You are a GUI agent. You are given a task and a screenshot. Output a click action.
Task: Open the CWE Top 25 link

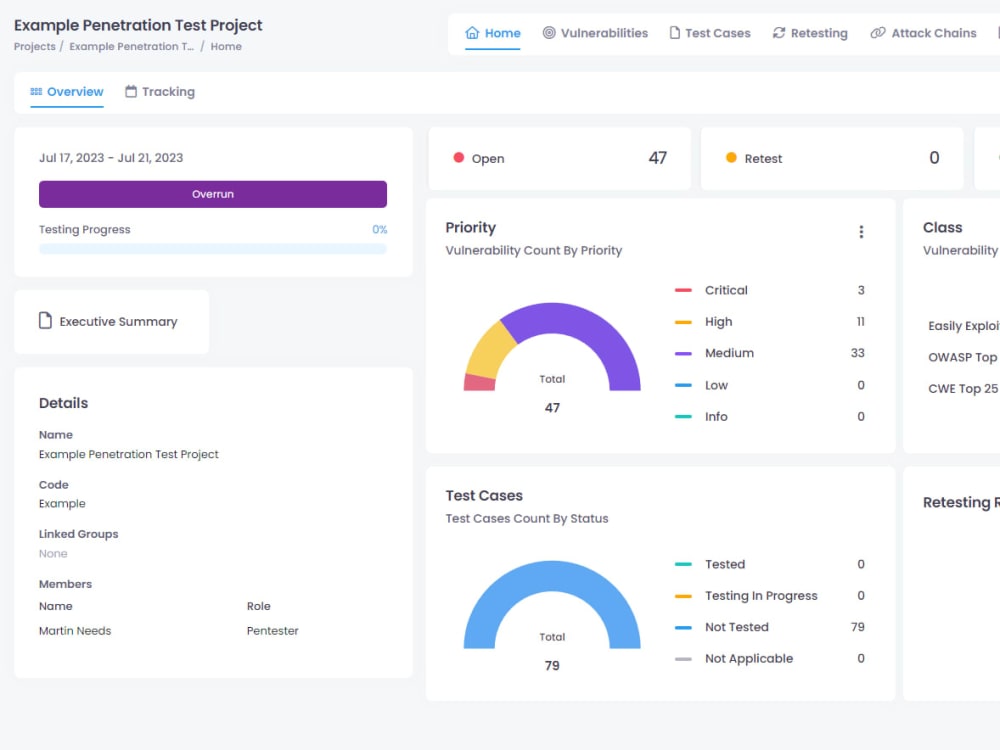pyautogui.click(x=962, y=388)
